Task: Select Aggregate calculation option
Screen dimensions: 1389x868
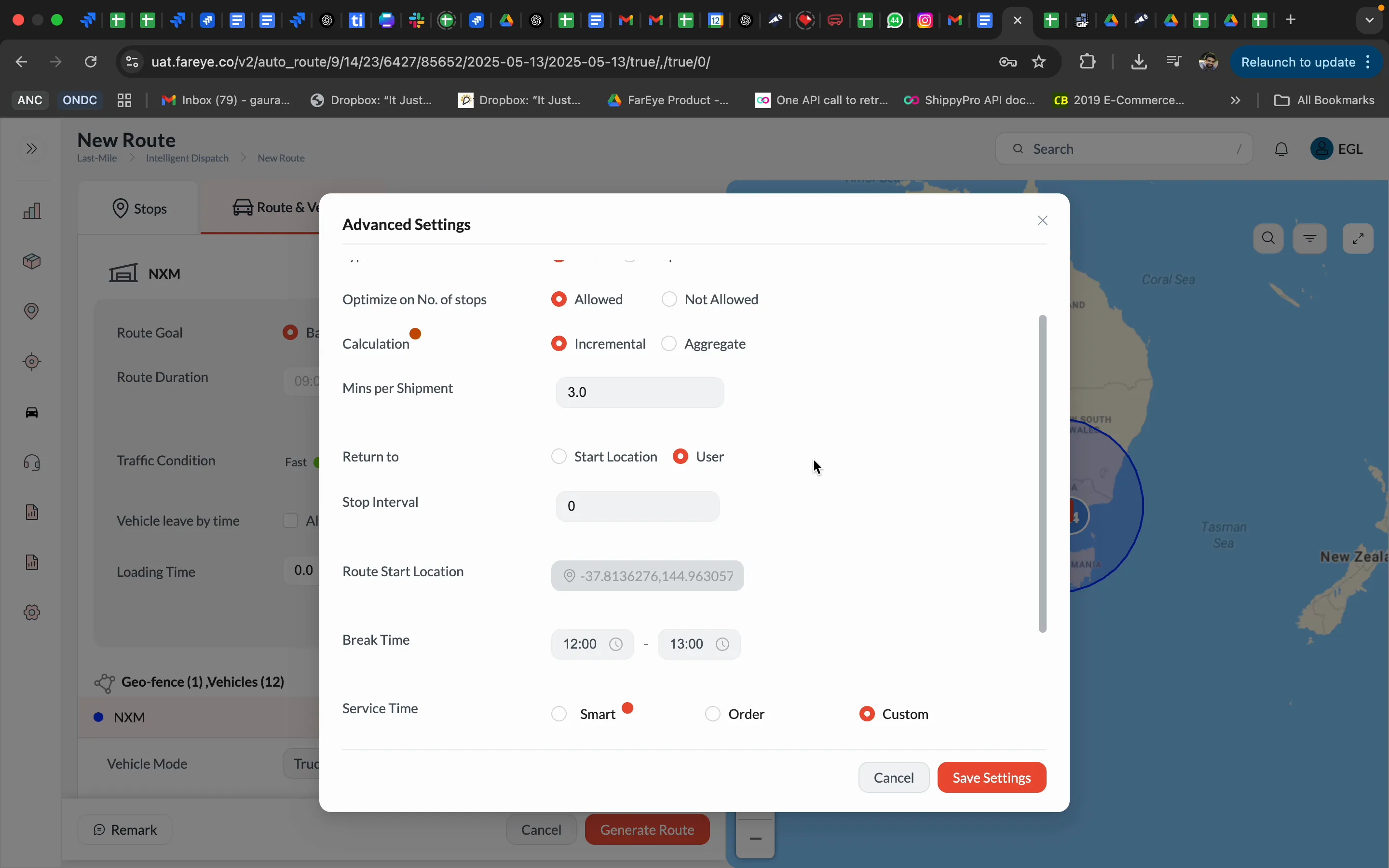Action: coord(669,343)
